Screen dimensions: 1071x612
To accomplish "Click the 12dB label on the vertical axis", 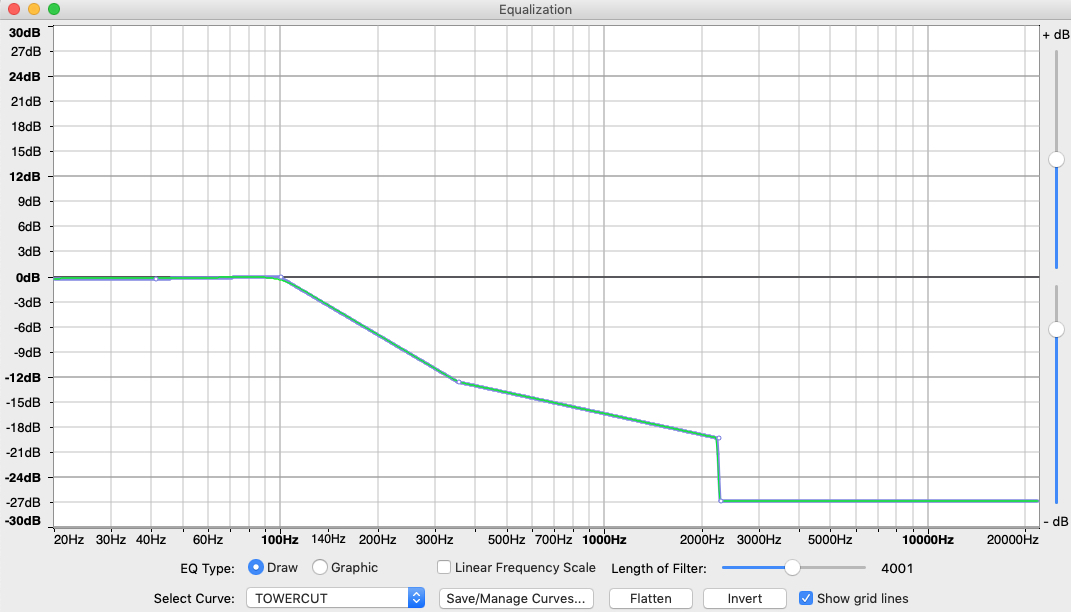I will (x=25, y=176).
